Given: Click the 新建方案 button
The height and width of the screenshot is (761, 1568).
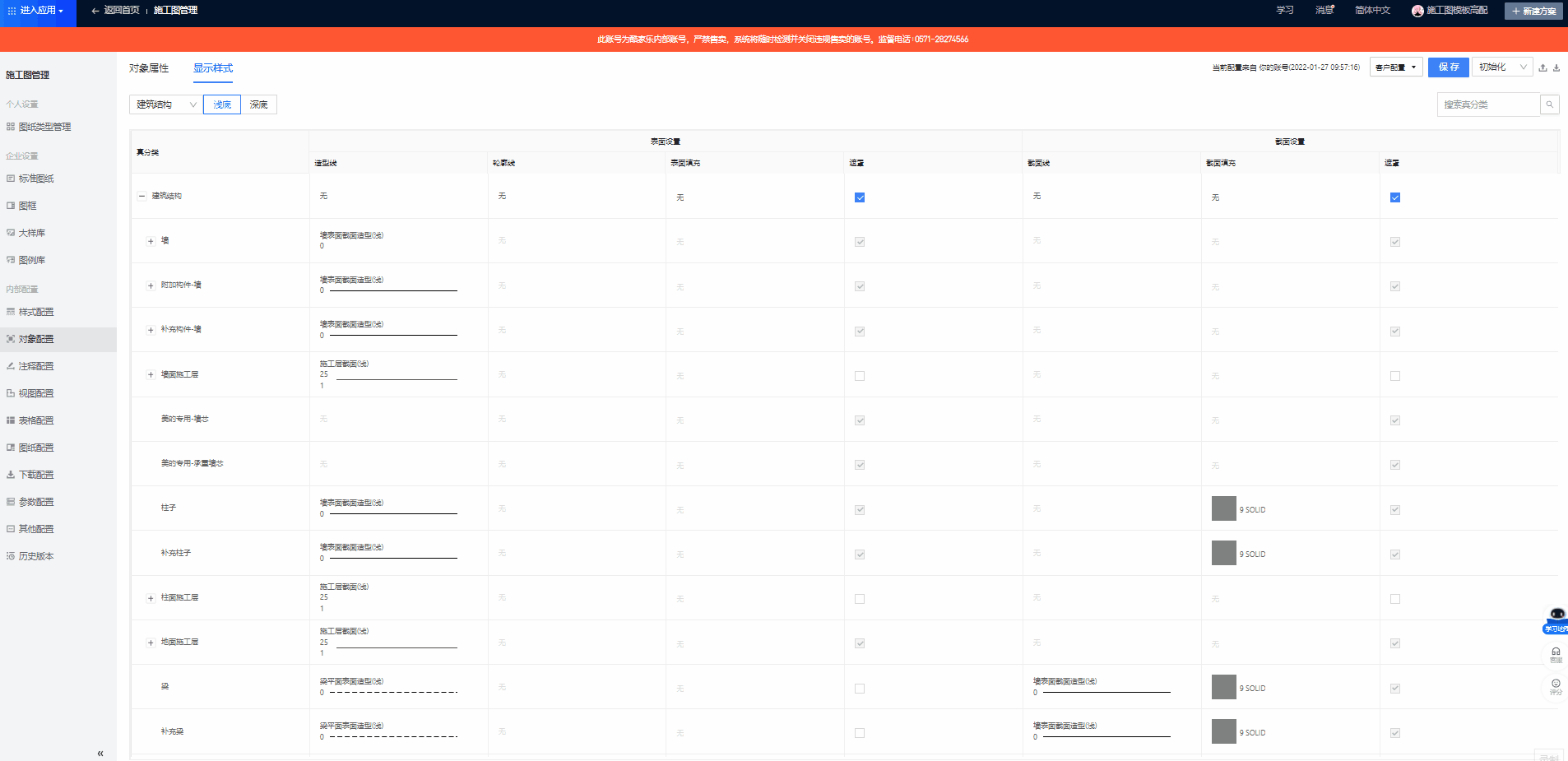Looking at the screenshot, I should coord(1533,11).
